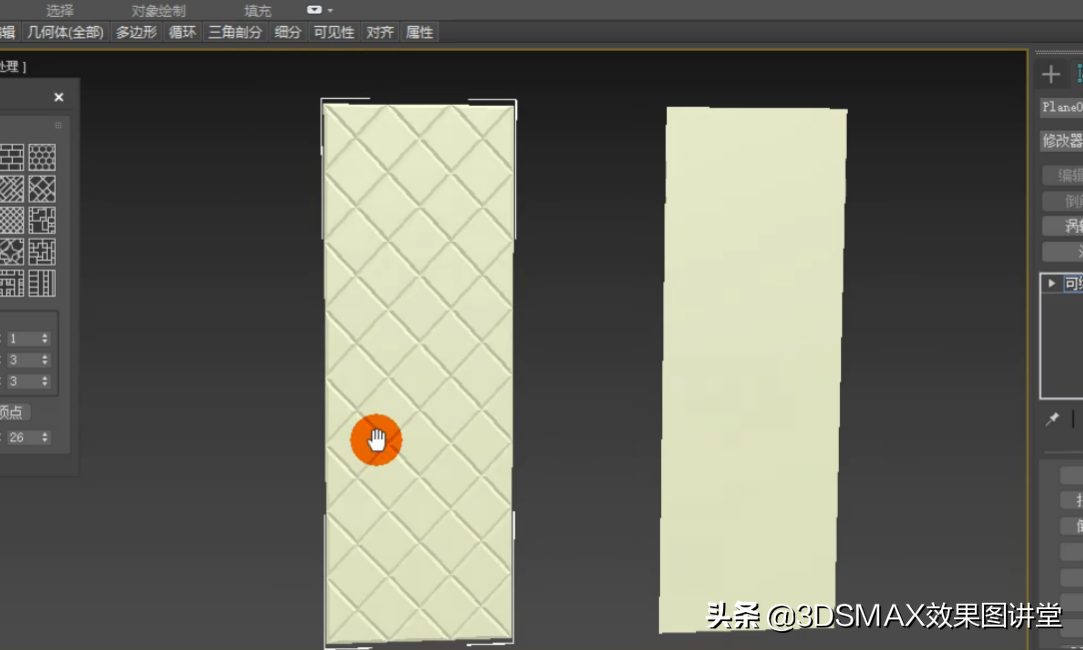Select the diagonal stripes topology pattern

click(x=10, y=189)
